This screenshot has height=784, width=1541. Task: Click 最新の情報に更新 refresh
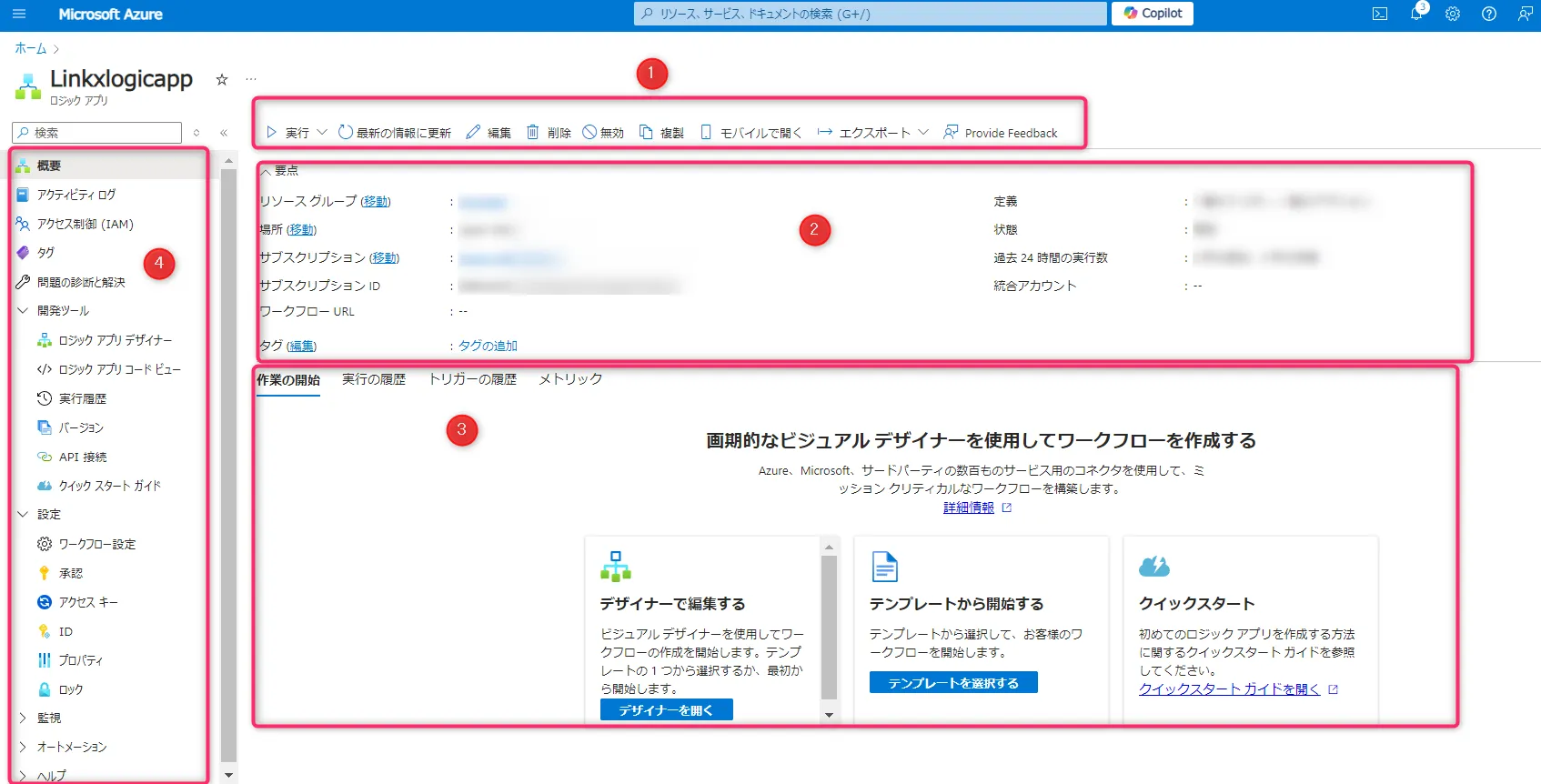pos(395,133)
